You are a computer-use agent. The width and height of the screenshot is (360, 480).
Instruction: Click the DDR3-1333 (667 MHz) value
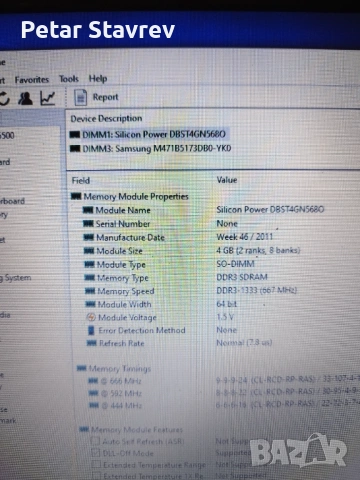tap(257, 290)
